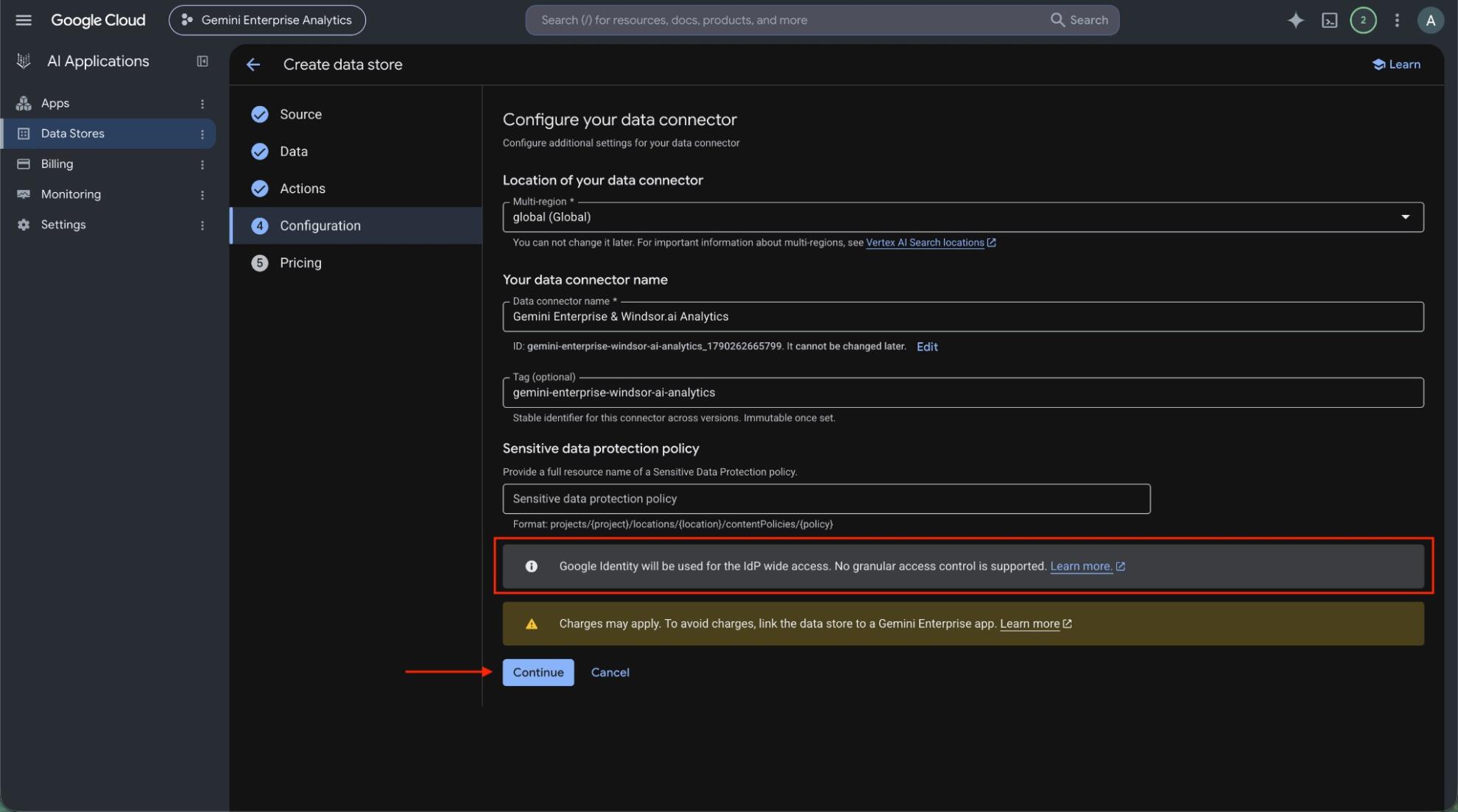The image size is (1458, 812).
Task: Click the AI Applications product icon
Action: pos(24,61)
